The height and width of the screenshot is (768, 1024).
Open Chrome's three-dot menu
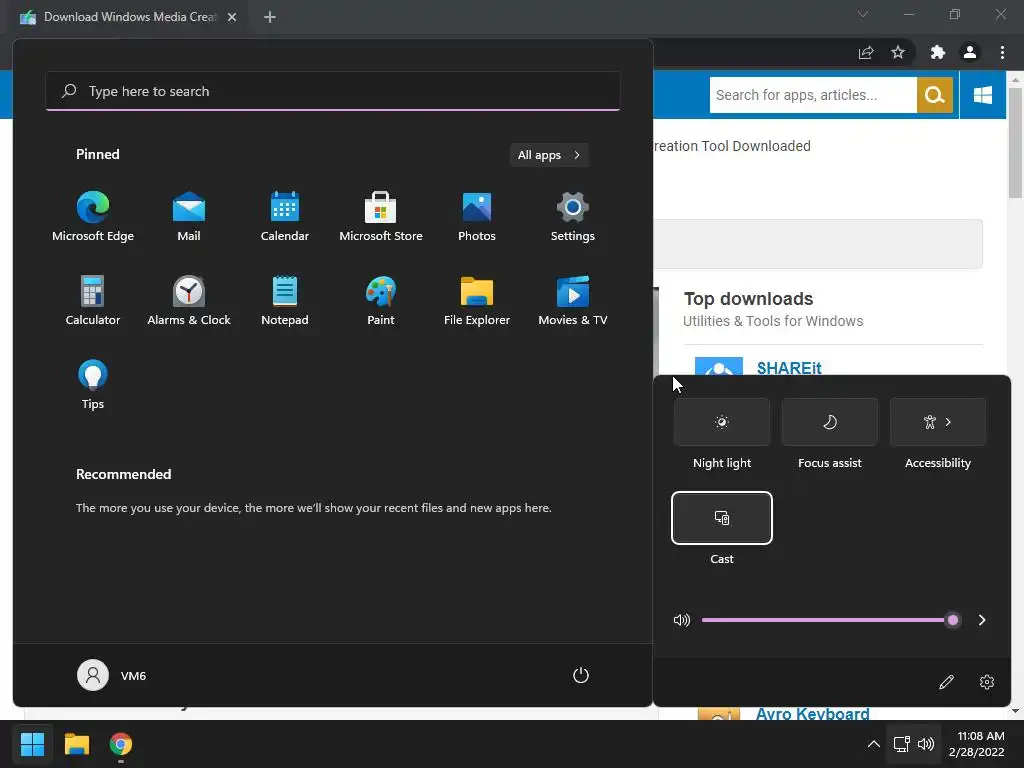coord(1002,53)
